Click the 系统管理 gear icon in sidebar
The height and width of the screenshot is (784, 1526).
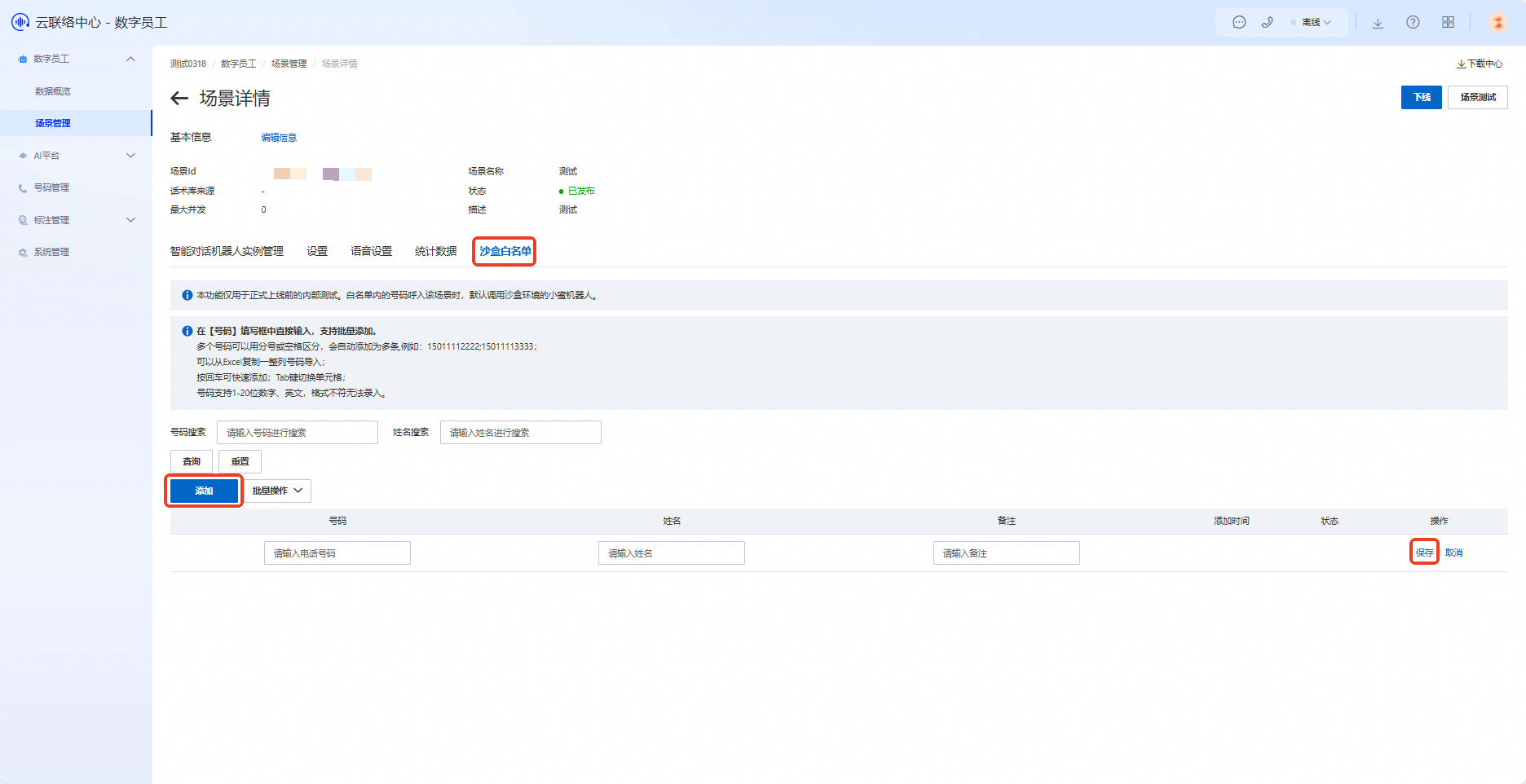pos(23,253)
